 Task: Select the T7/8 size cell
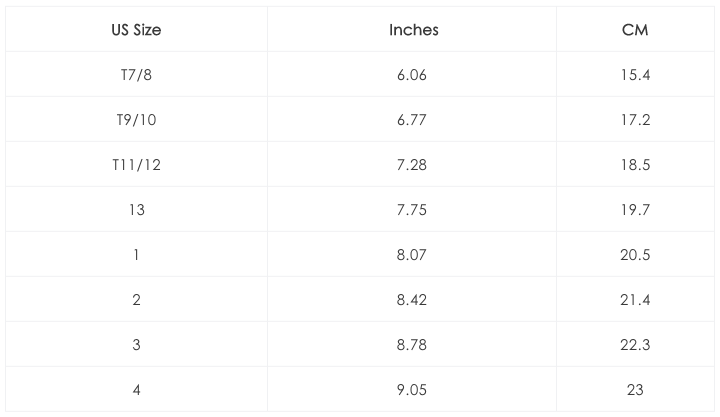click(x=136, y=75)
